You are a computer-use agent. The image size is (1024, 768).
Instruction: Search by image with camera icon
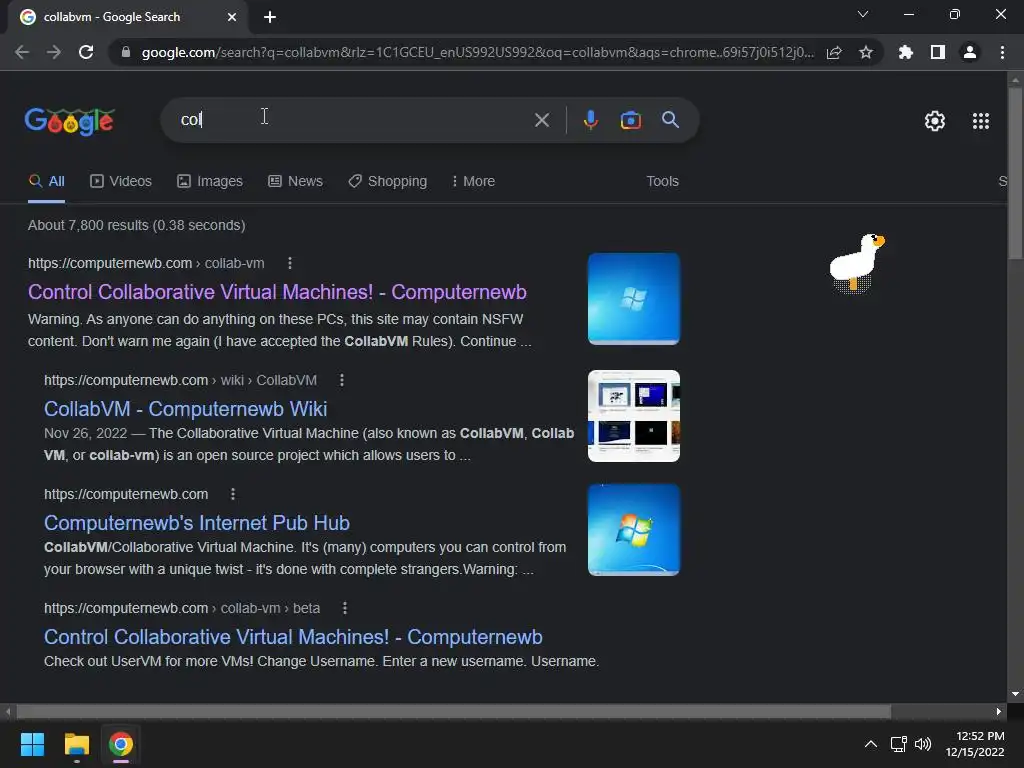click(x=630, y=120)
